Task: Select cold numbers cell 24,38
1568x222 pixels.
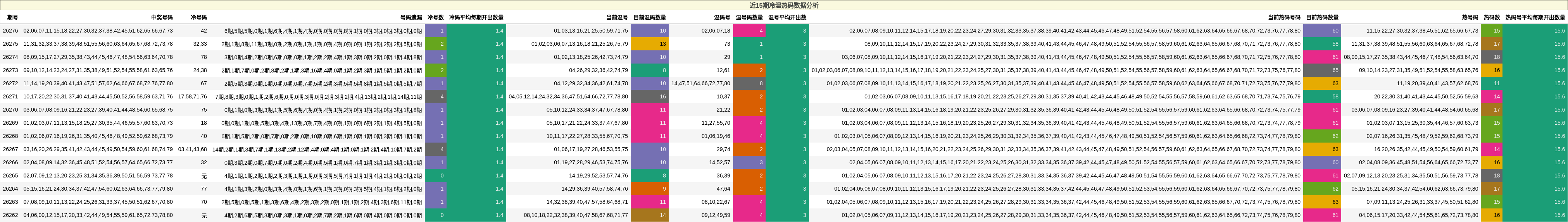Action: pos(200,70)
